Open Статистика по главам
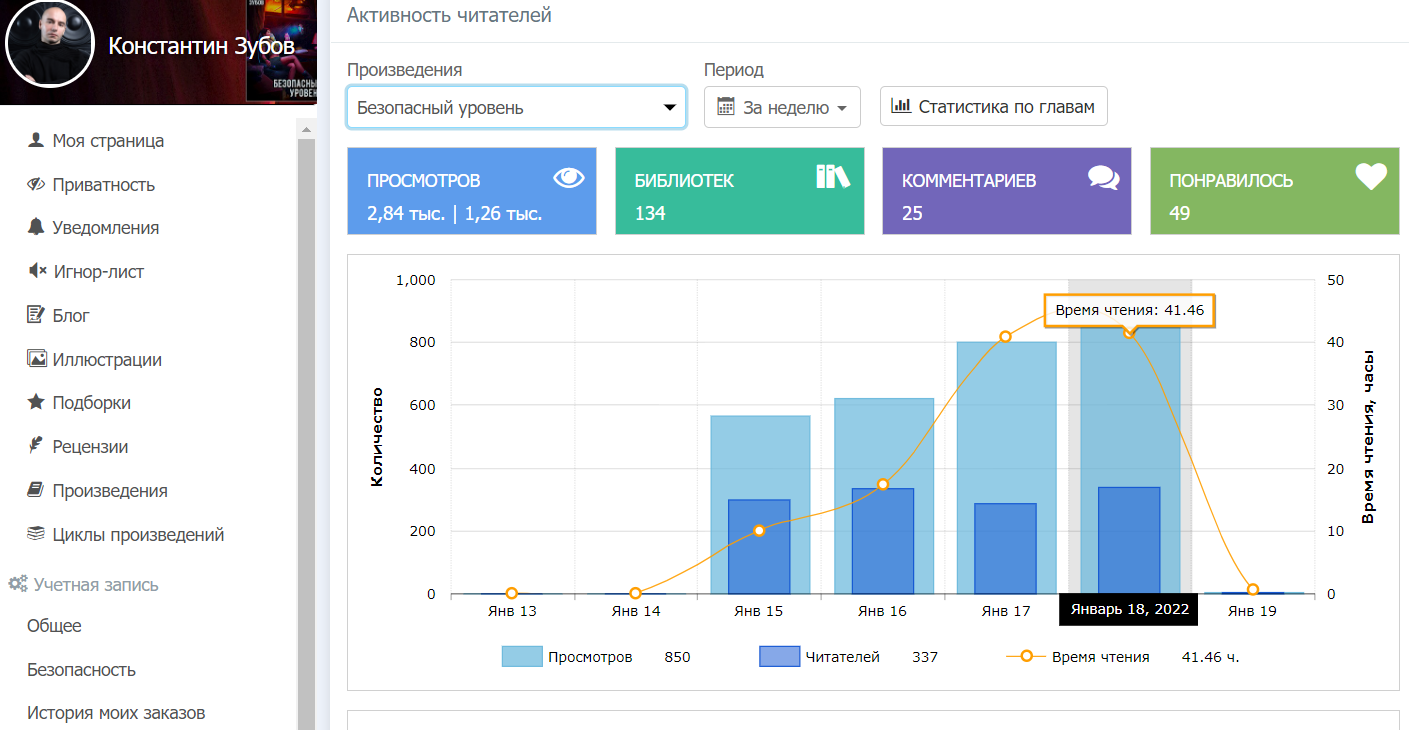The image size is (1409, 730). 993,107
